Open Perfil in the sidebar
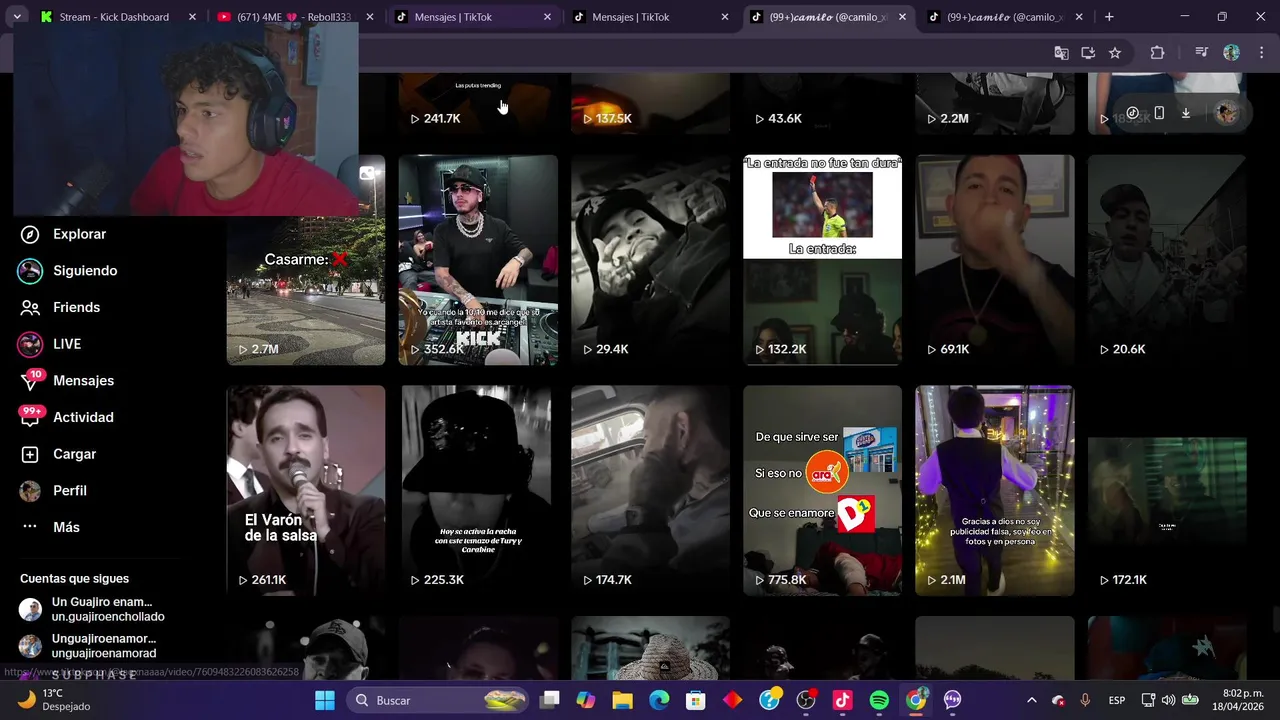Image resolution: width=1280 pixels, height=720 pixels. (x=56, y=491)
